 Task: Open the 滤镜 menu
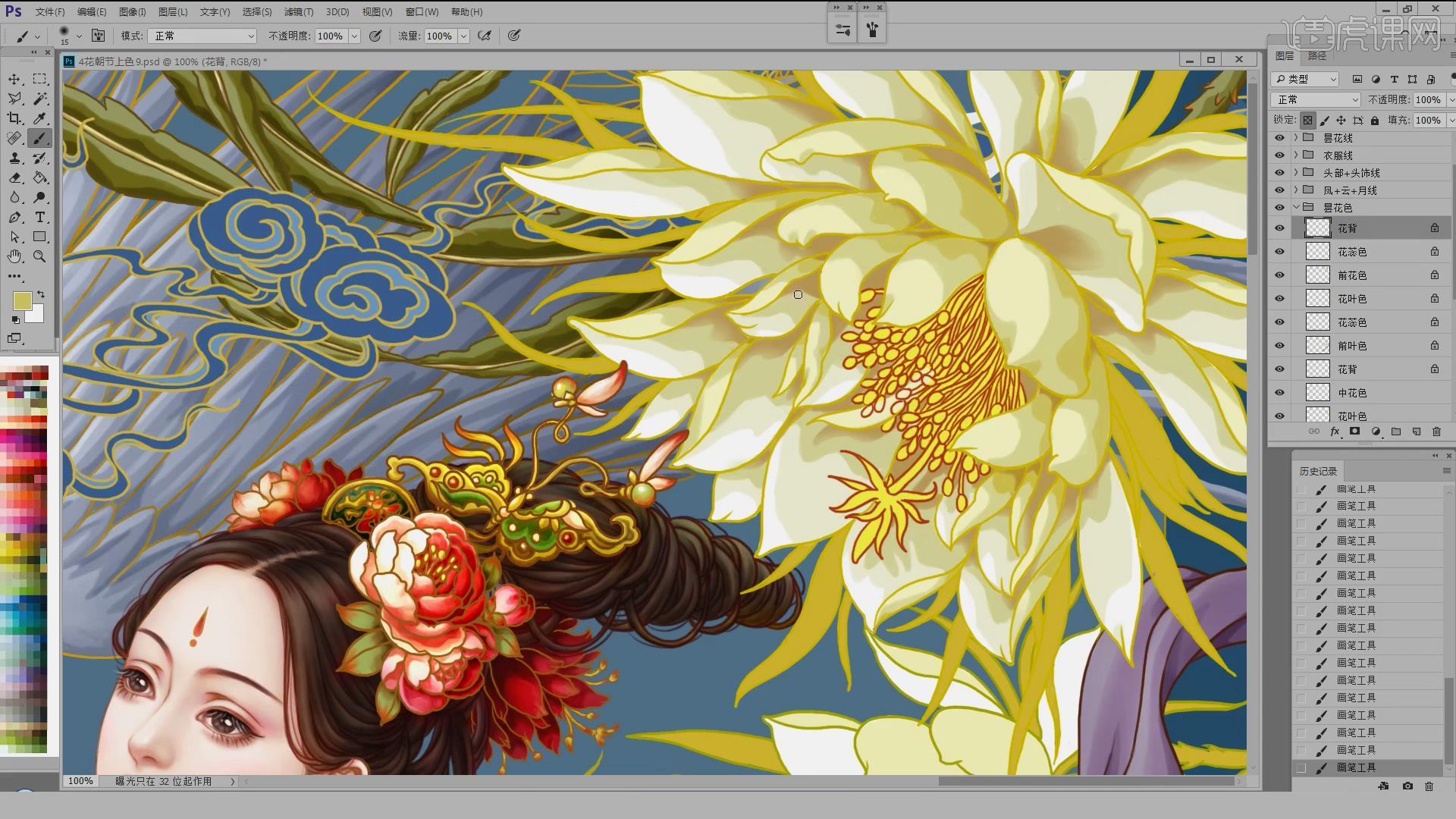coord(298,12)
